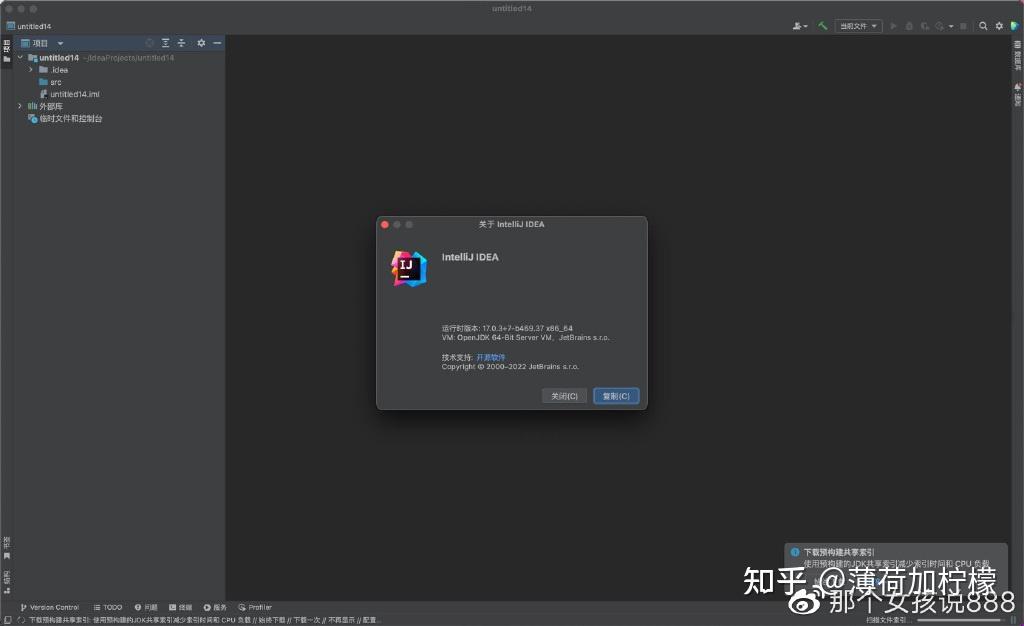Open the 数据库 tool window on right edge

[x=1017, y=56]
